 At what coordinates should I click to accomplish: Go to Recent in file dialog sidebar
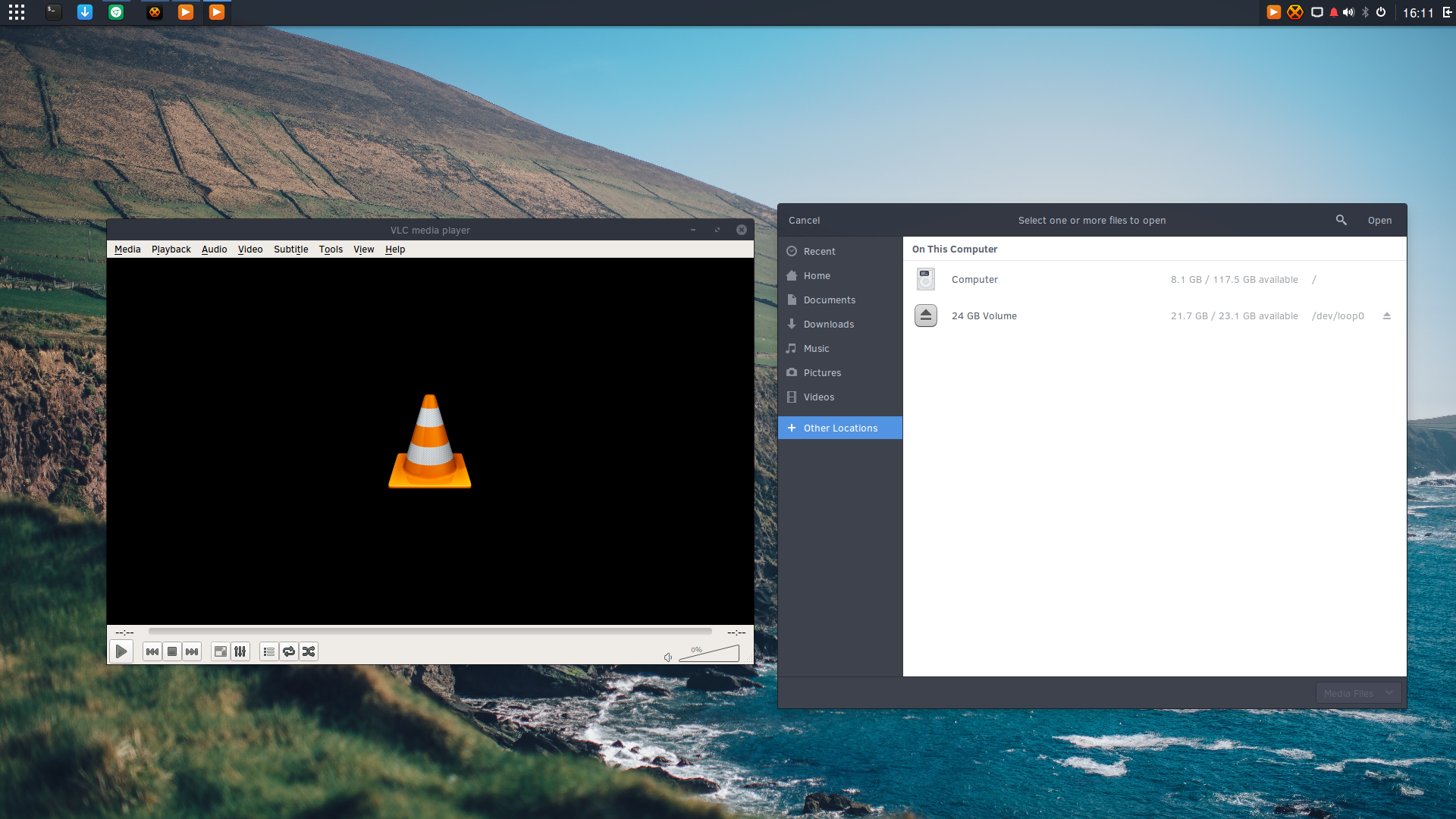840,251
